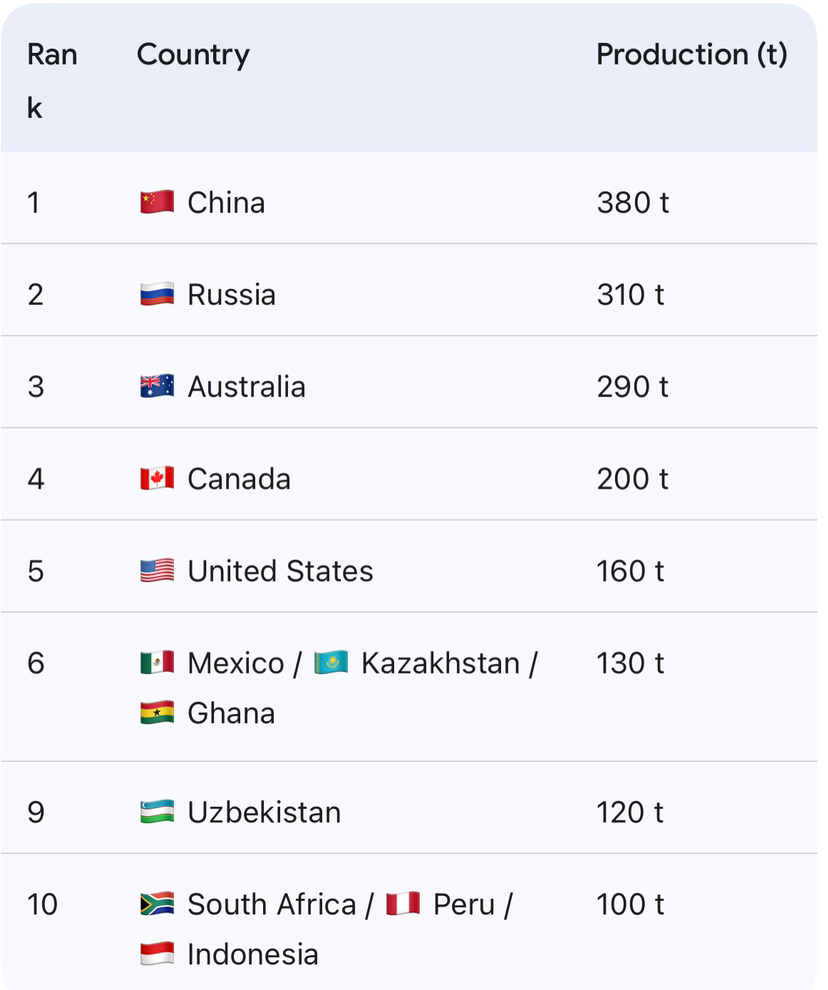The image size is (828, 990).
Task: Click the United States flag icon
Action: (157, 571)
